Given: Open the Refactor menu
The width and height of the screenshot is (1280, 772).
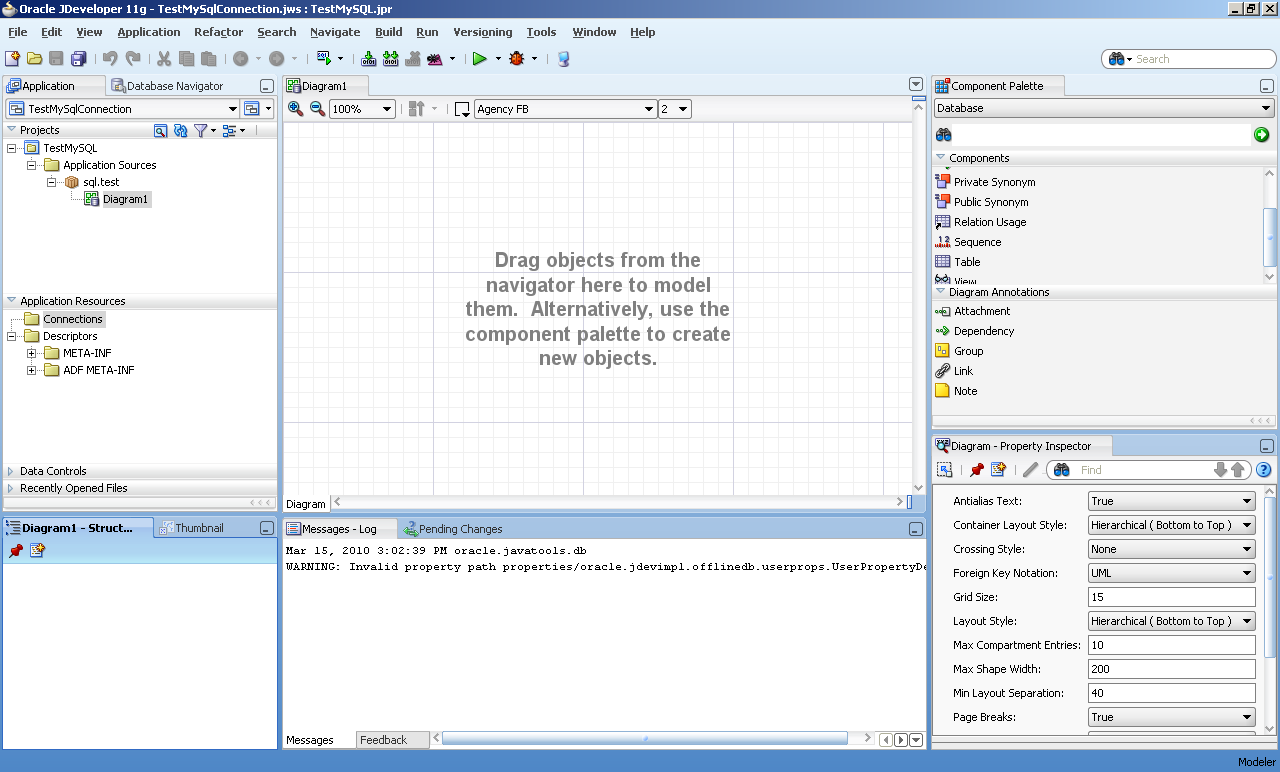Looking at the screenshot, I should click(218, 32).
